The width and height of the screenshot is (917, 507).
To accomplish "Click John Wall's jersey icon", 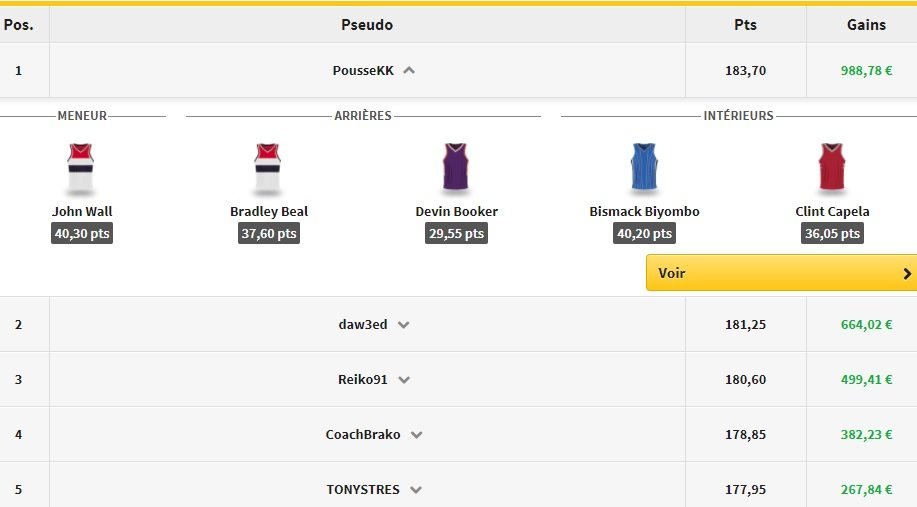I will click(x=81, y=169).
